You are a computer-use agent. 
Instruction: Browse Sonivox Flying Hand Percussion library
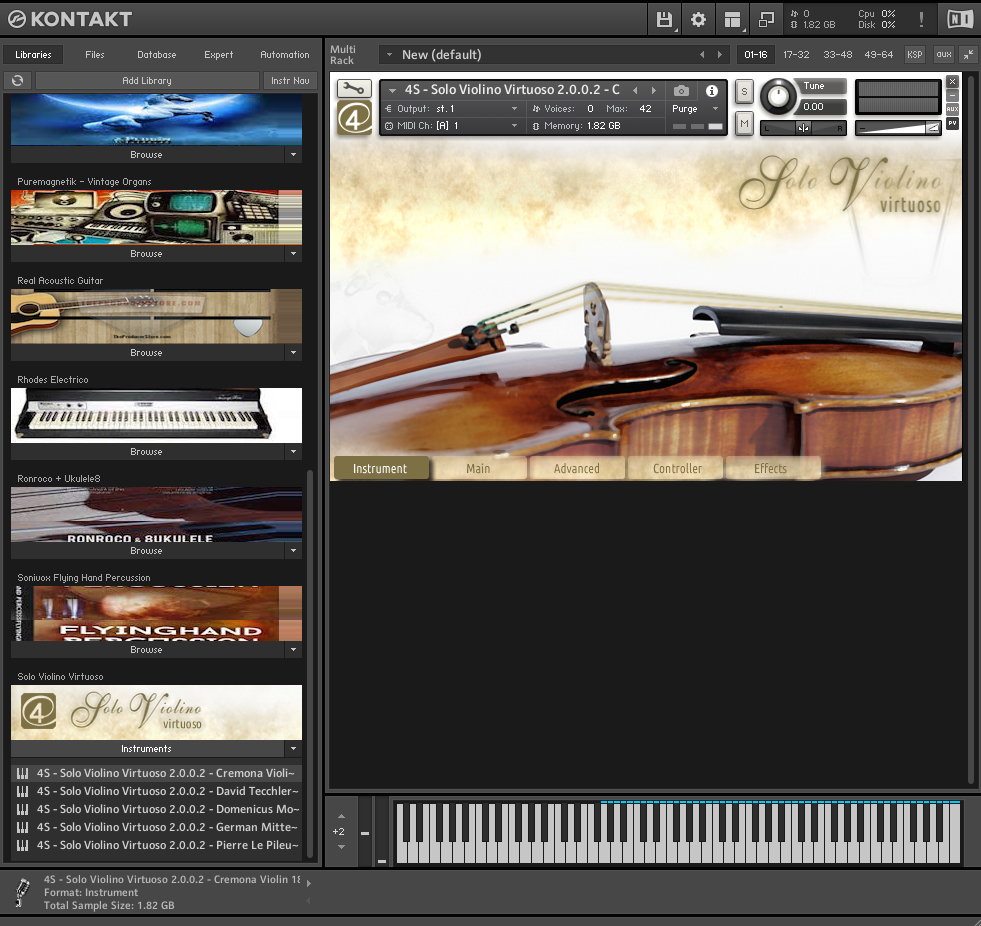coord(147,649)
